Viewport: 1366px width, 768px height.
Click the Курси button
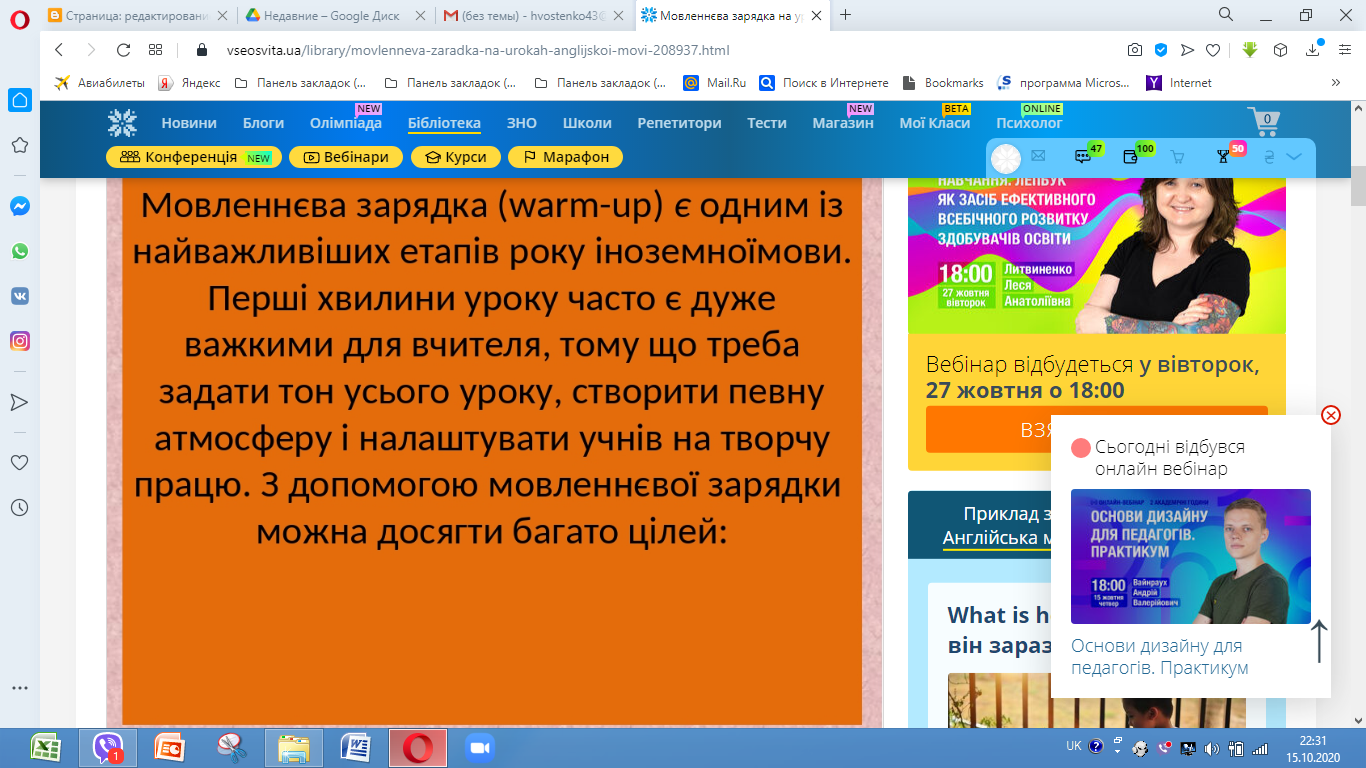455,157
